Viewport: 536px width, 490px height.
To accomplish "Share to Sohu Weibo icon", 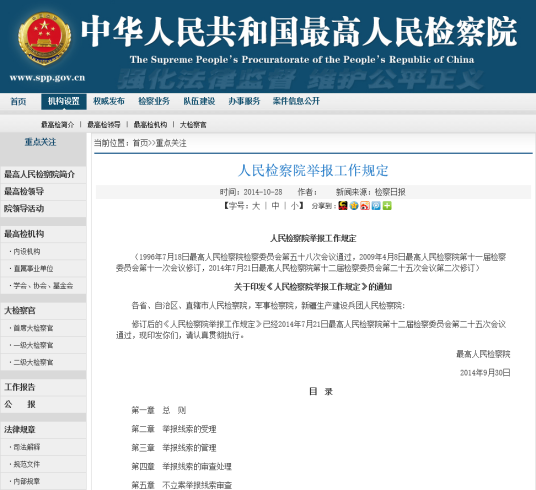I will (343, 206).
